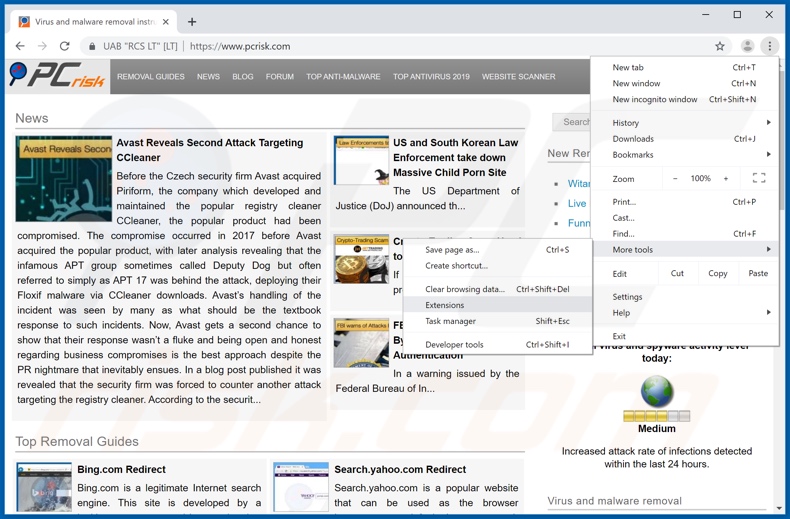Expand the More tools submenu

coord(684,249)
